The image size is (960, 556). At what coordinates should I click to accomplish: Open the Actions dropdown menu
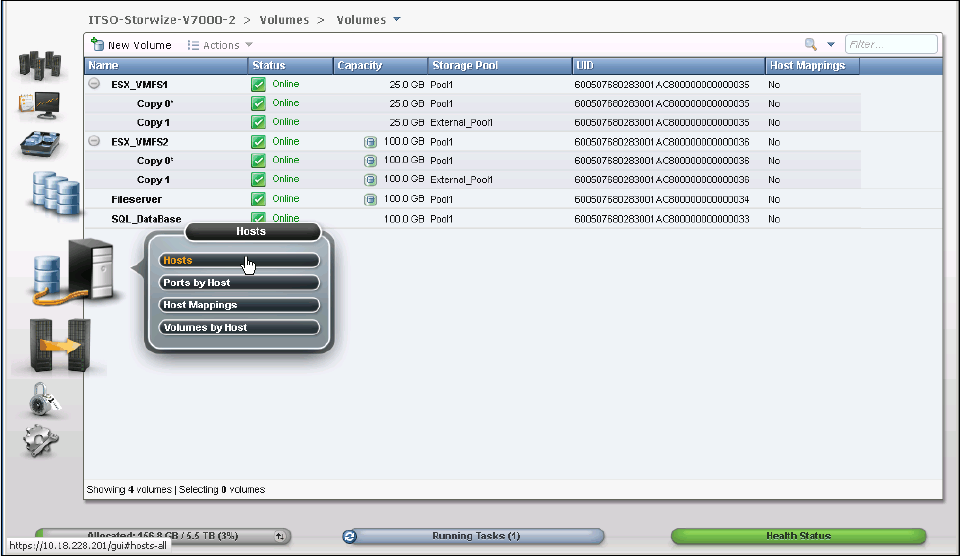point(220,45)
